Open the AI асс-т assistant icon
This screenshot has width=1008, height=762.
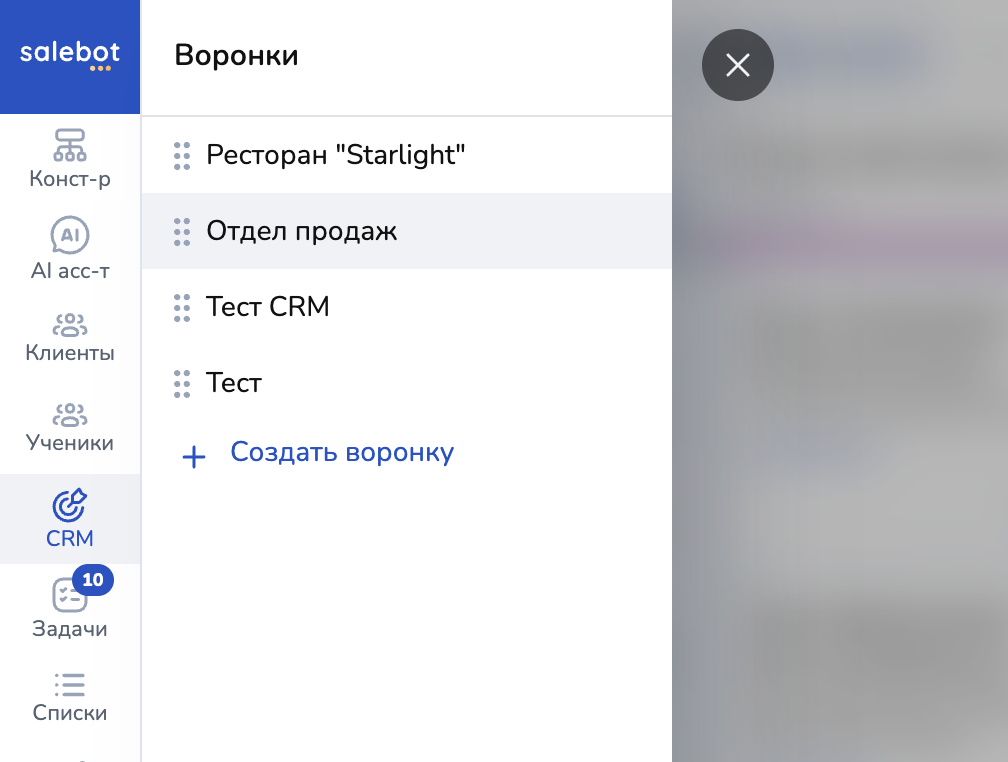[x=70, y=235]
